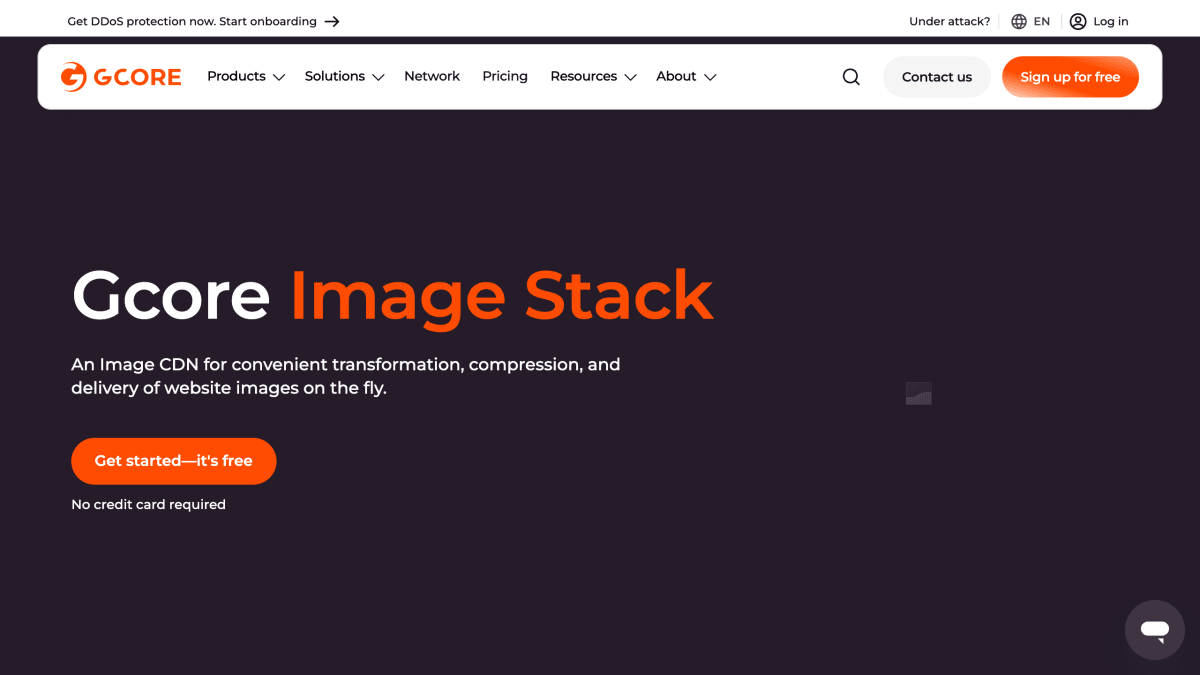Expand the Resources menu chevron
1200x675 pixels.
(x=630, y=77)
